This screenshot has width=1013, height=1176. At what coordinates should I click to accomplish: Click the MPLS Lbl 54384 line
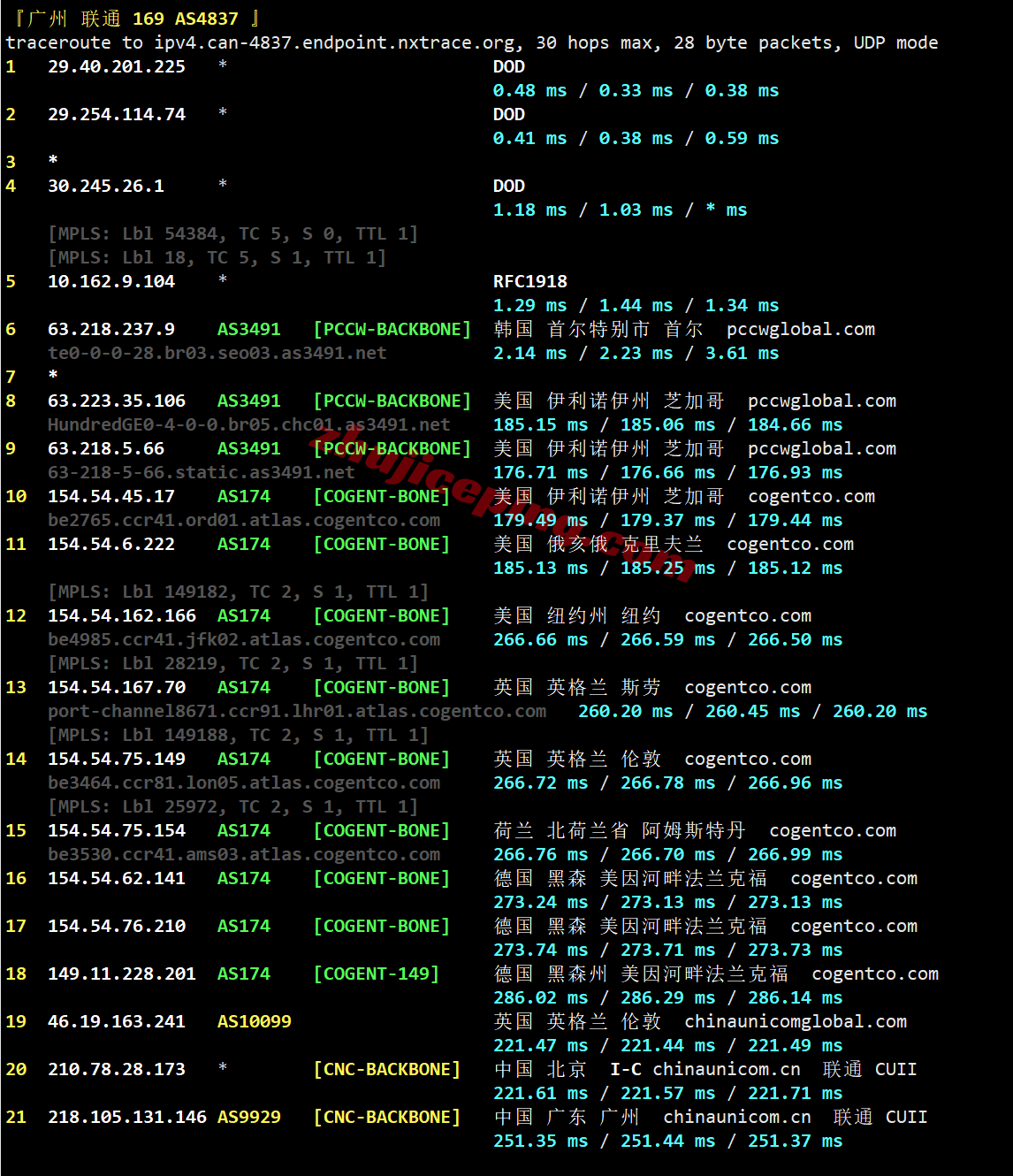[x=232, y=233]
